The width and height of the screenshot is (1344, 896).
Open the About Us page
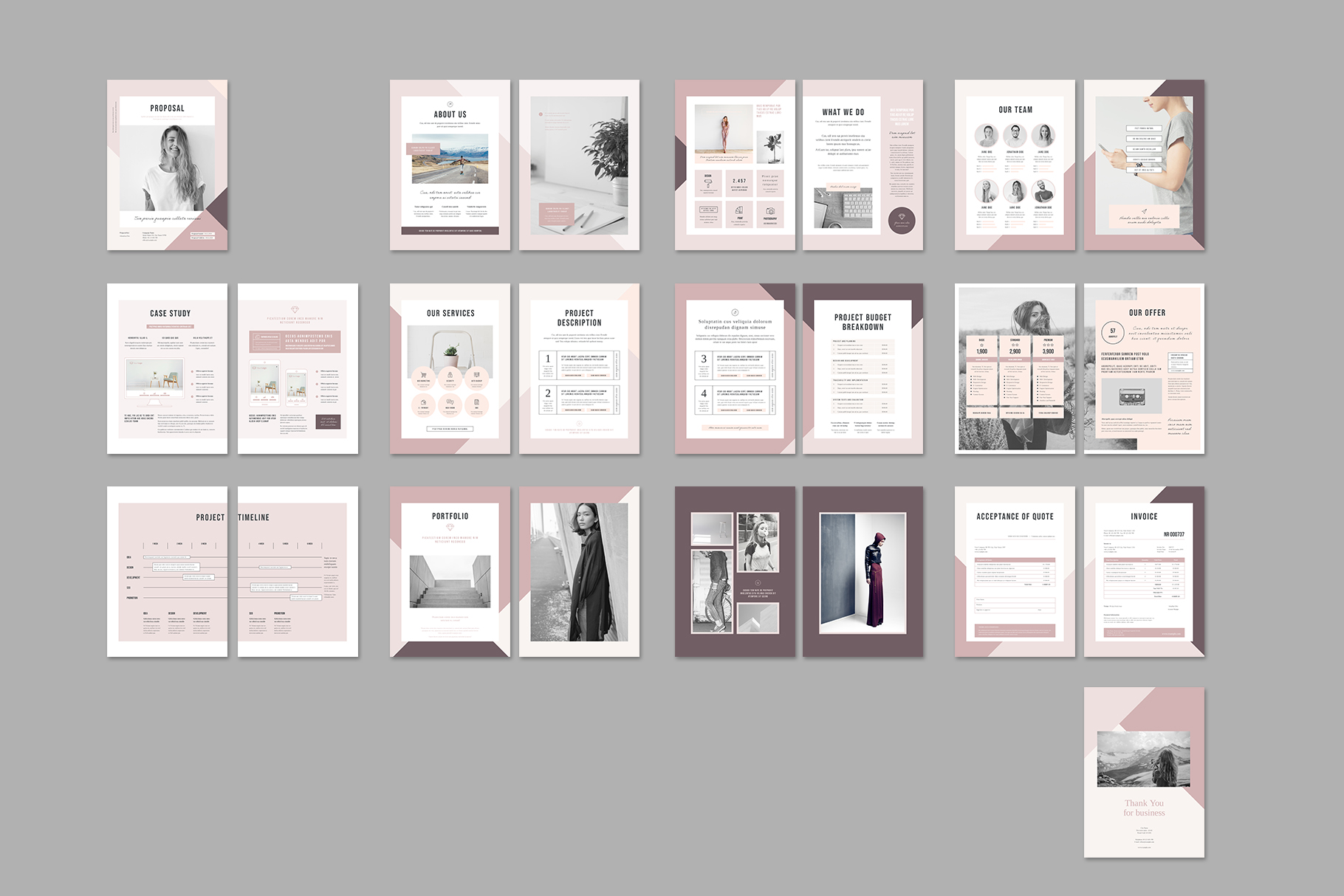tap(450, 165)
